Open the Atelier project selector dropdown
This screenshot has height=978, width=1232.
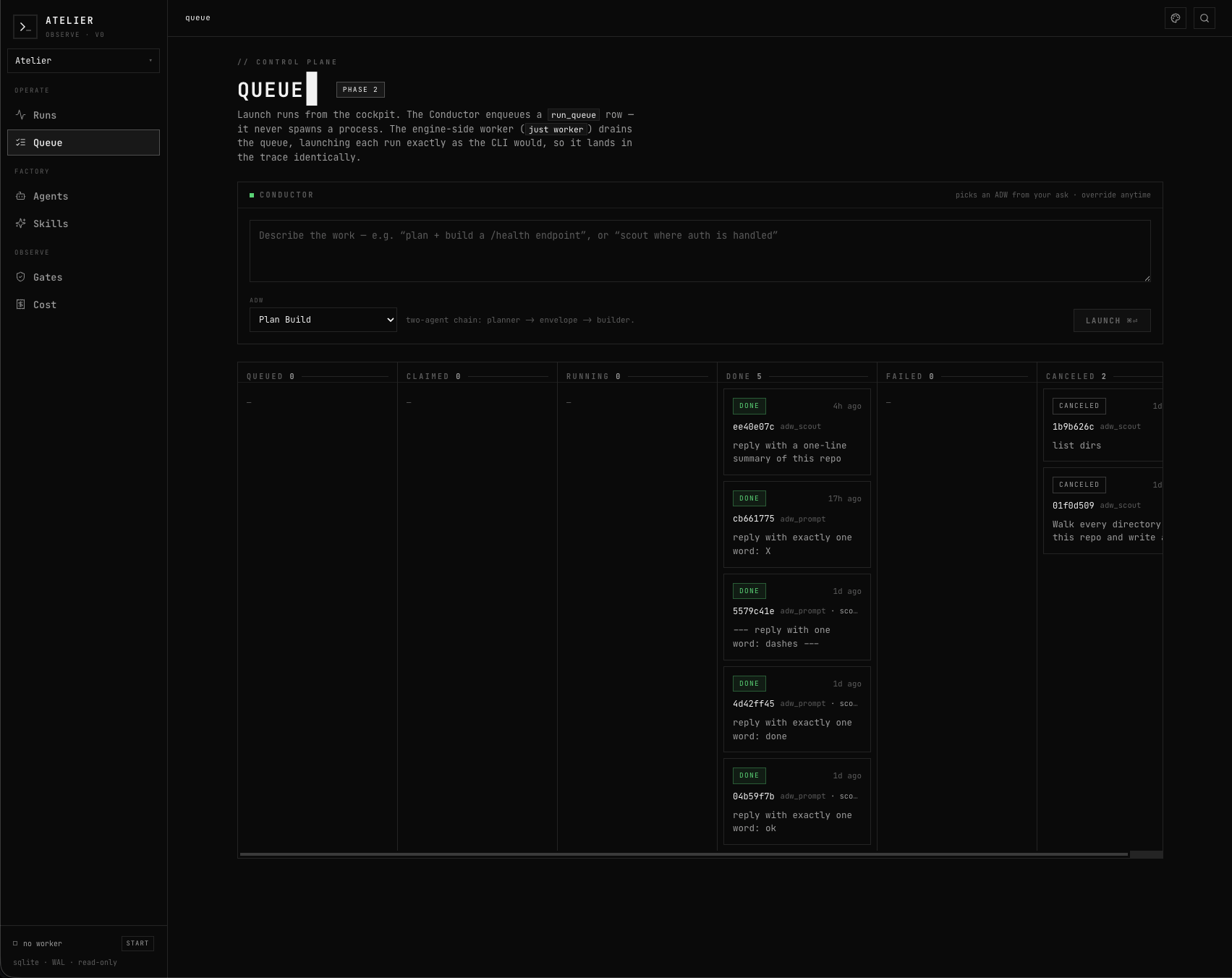(x=83, y=61)
